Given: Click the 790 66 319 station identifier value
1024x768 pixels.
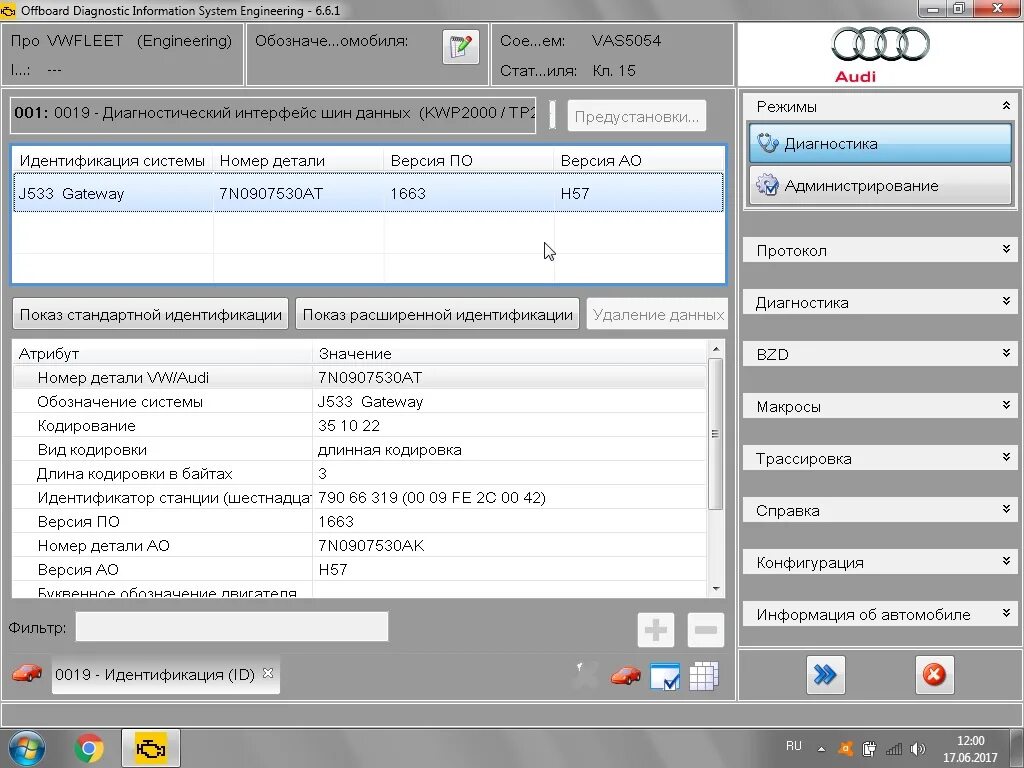Looking at the screenshot, I should click(x=432, y=498).
